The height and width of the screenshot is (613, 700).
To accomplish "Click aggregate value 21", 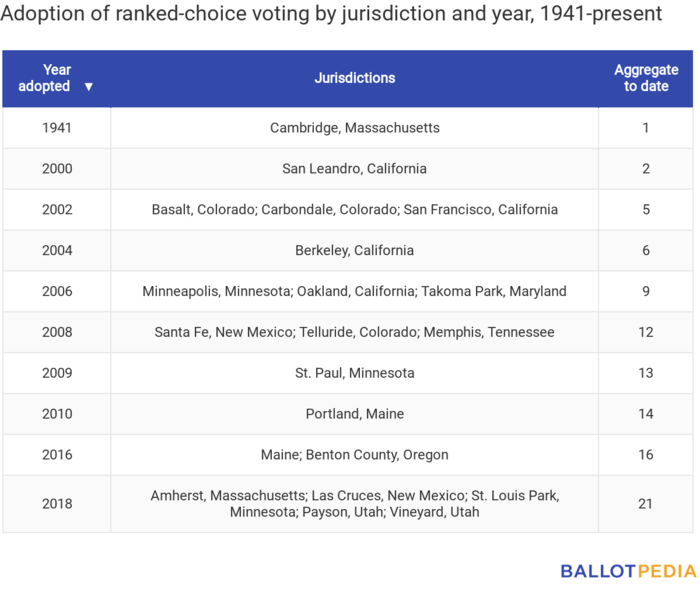I will coord(646,504).
